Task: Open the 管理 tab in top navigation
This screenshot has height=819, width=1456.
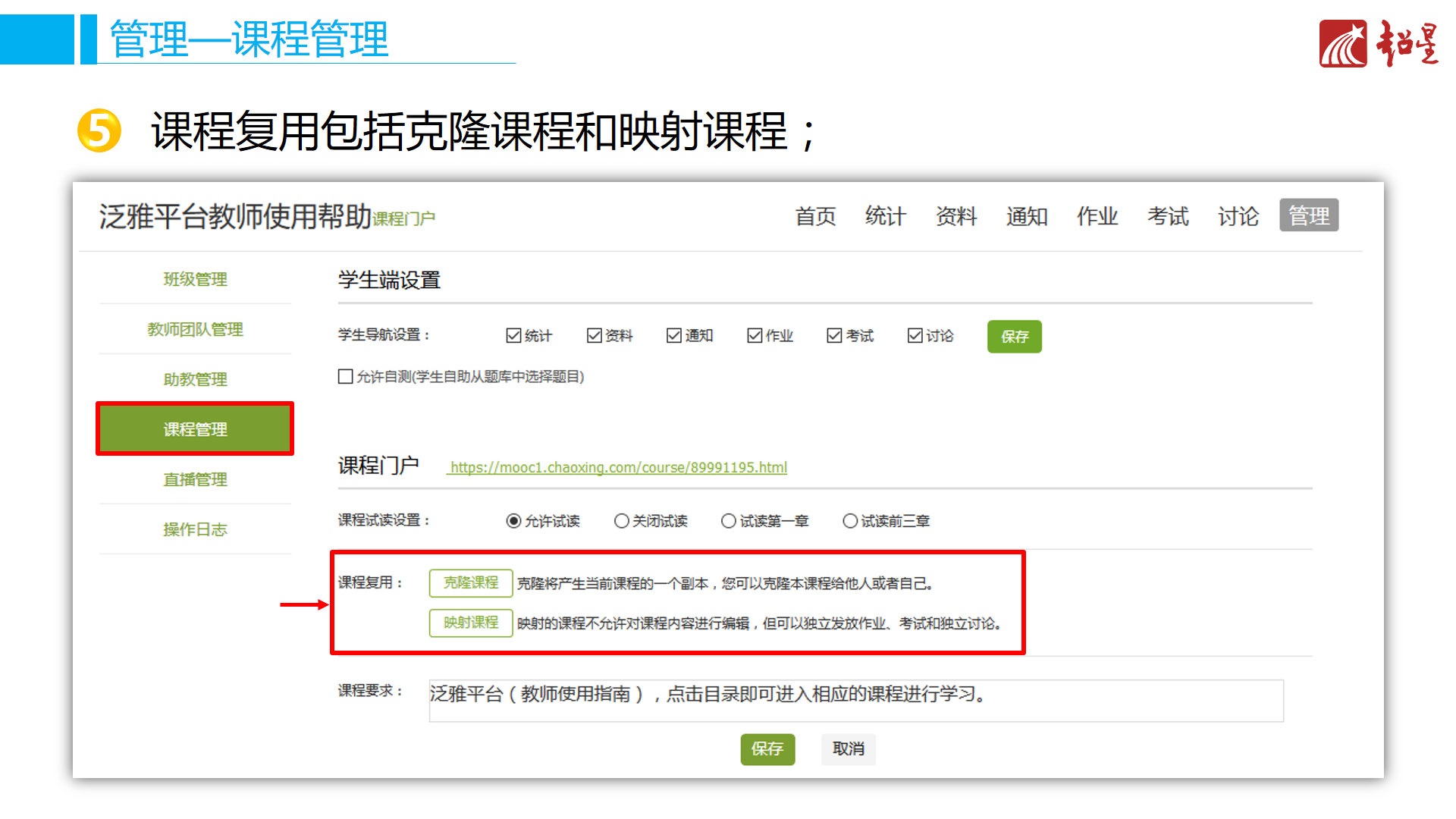Action: click(1308, 216)
